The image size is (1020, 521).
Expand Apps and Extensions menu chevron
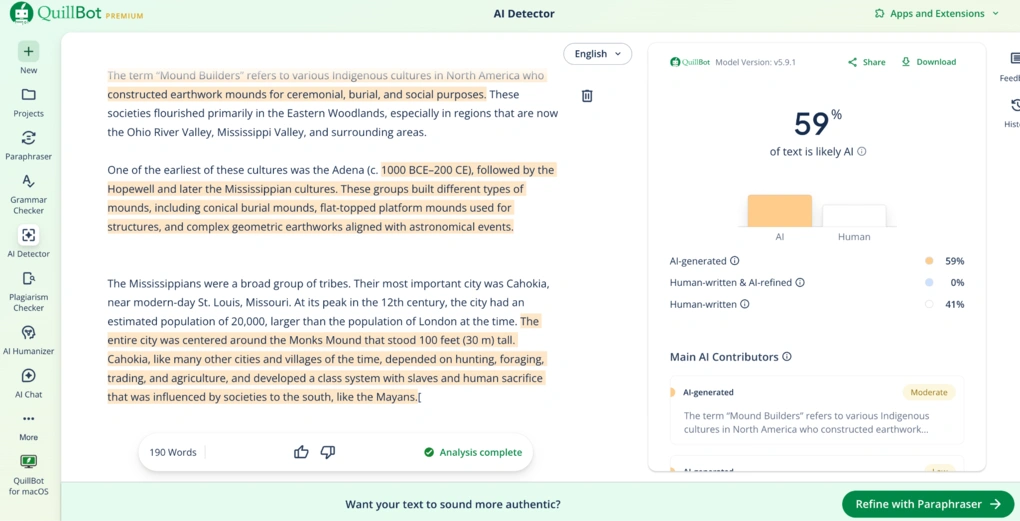pyautogui.click(x=995, y=14)
